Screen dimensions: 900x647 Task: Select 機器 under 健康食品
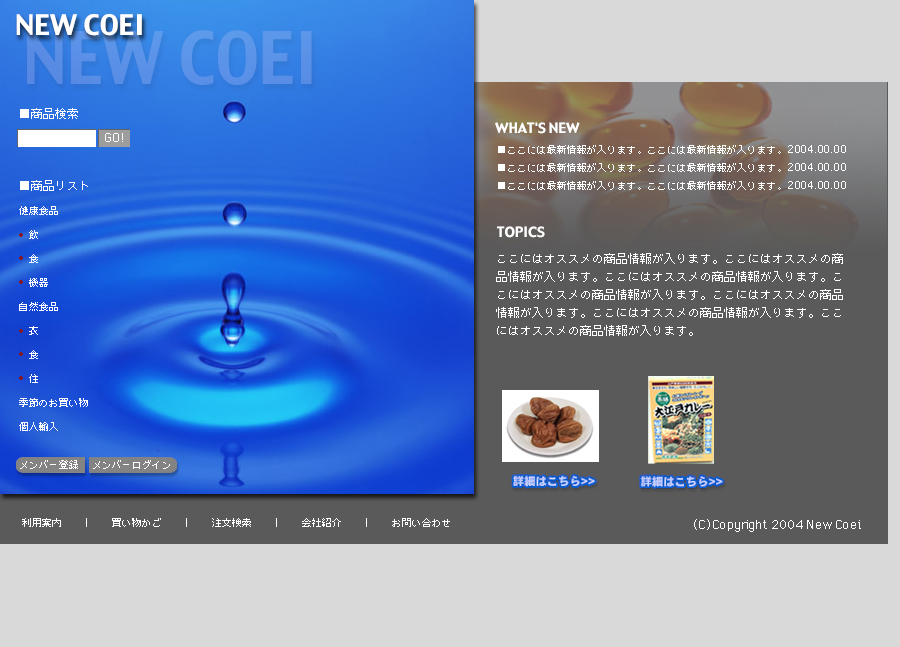coord(38,283)
